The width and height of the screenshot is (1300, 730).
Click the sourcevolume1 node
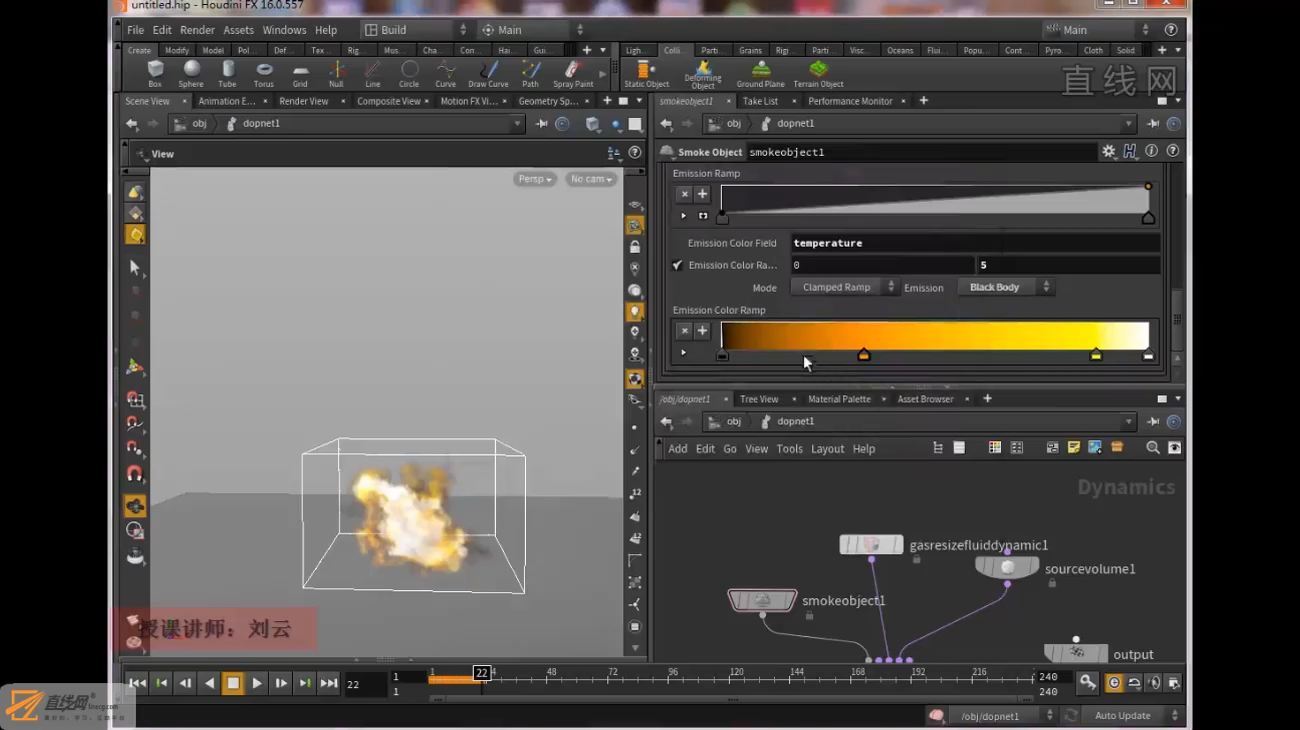point(1007,567)
